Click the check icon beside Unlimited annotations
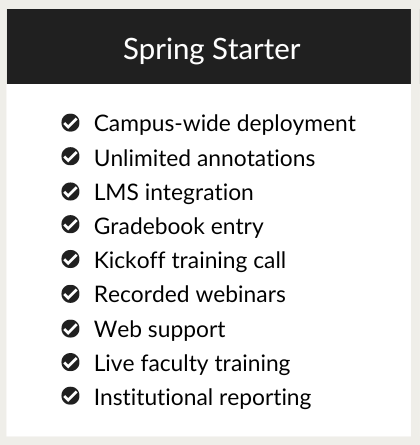420x445 pixels. (x=70, y=157)
